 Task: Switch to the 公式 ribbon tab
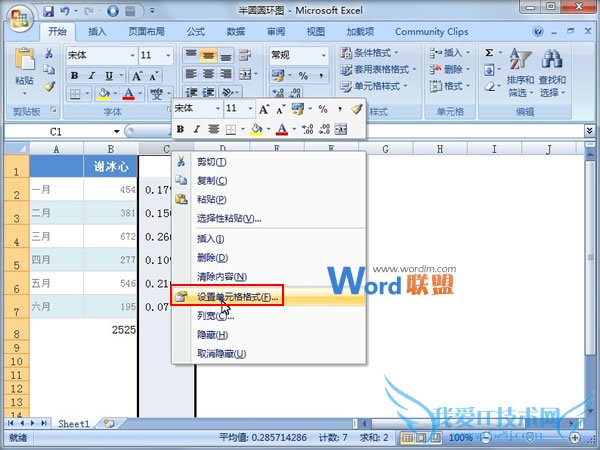[196, 31]
